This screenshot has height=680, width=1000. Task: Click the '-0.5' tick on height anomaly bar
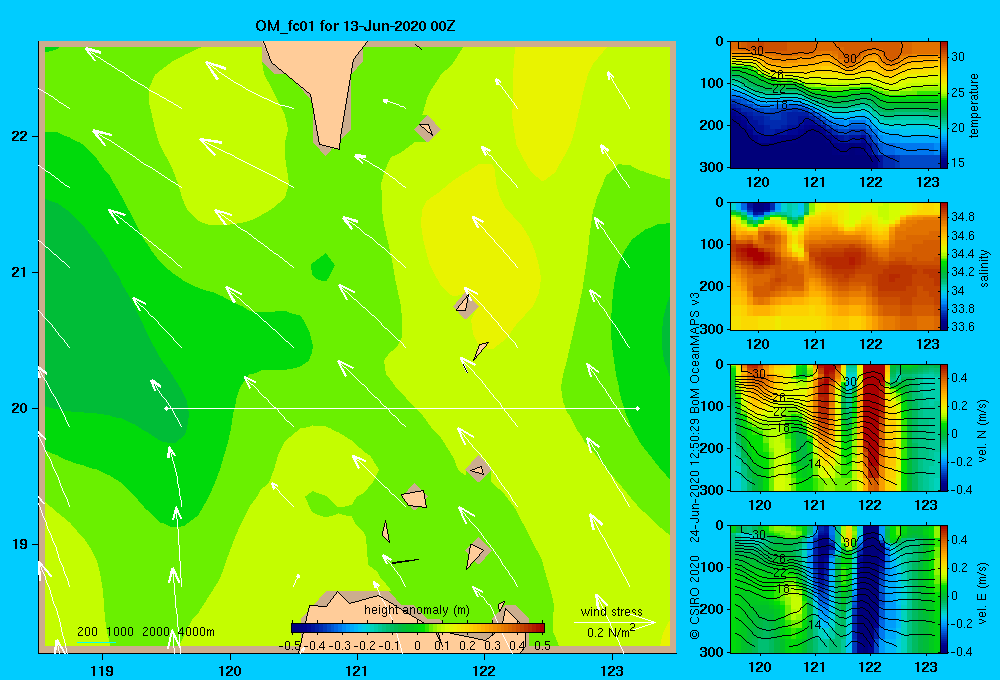pyautogui.click(x=290, y=646)
